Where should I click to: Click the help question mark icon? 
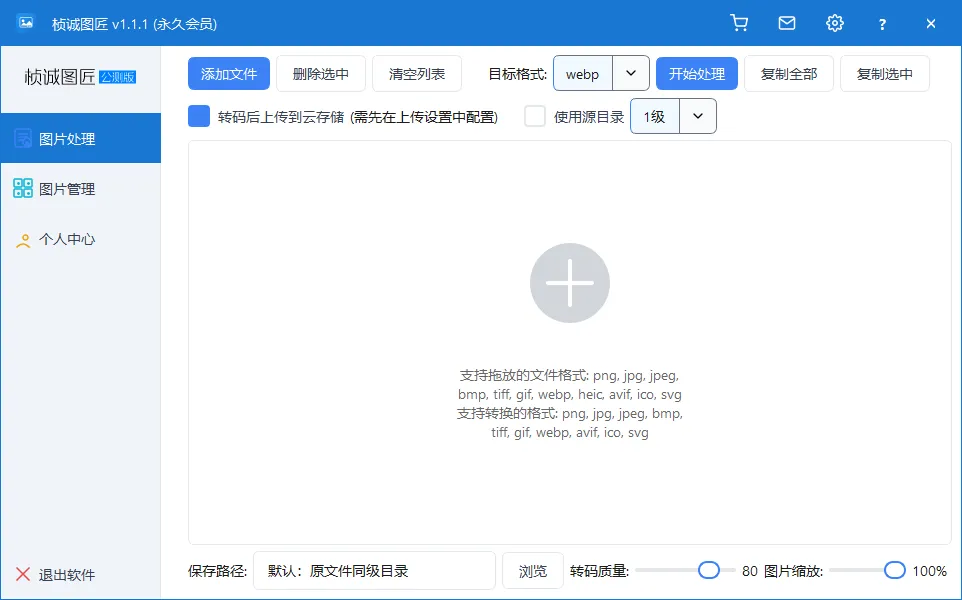[882, 23]
